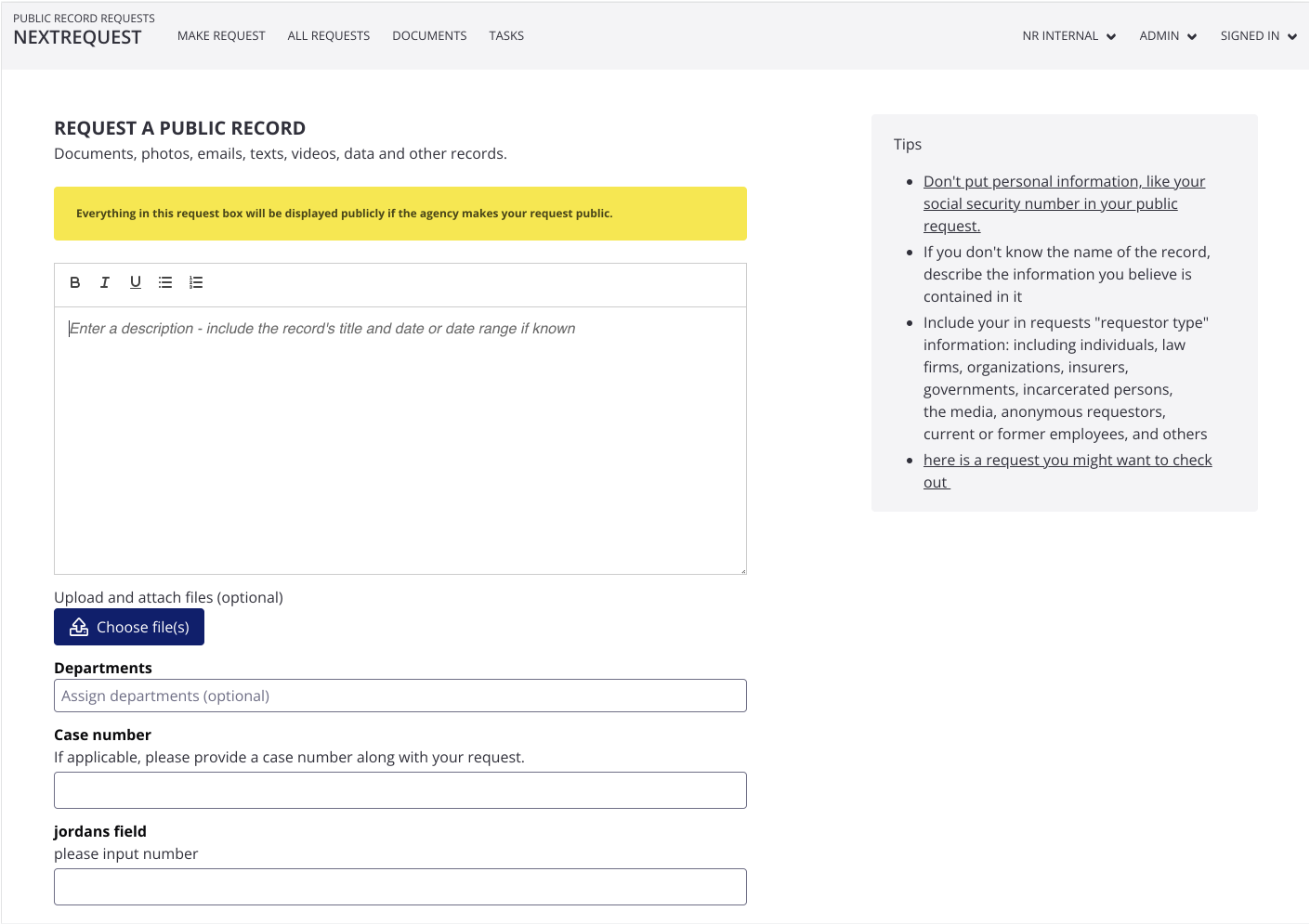This screenshot has height=924, width=1310.
Task: Click the Assign departments field
Action: [400, 696]
